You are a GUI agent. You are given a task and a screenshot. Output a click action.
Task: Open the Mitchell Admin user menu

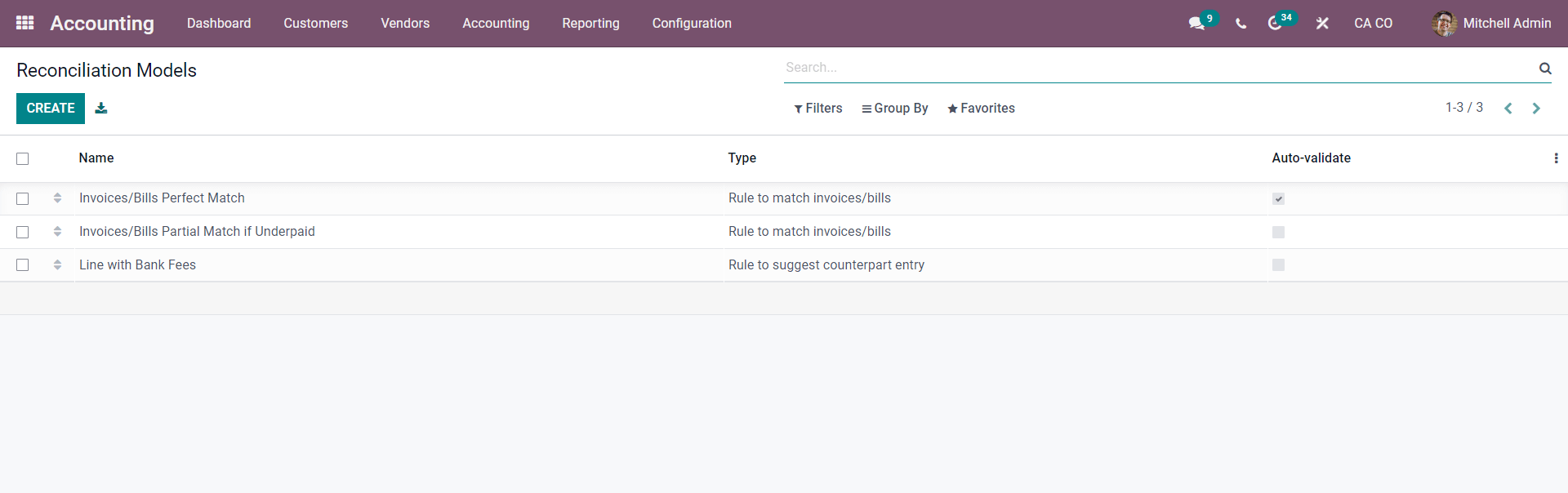click(x=1491, y=24)
